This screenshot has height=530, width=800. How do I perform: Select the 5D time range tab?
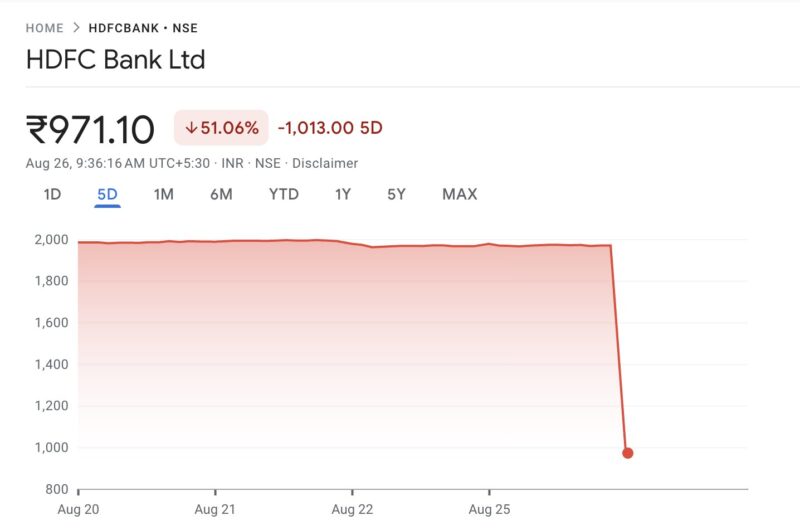(x=107, y=194)
